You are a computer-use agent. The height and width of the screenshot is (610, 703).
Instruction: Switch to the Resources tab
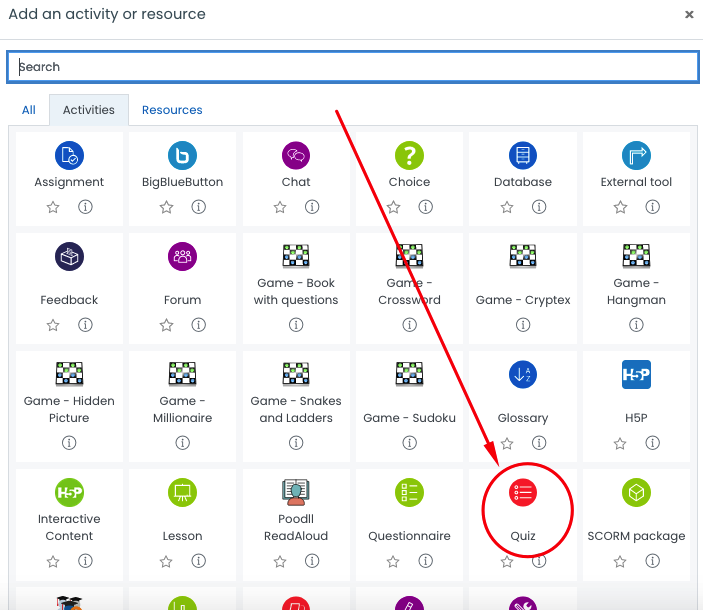tap(172, 110)
